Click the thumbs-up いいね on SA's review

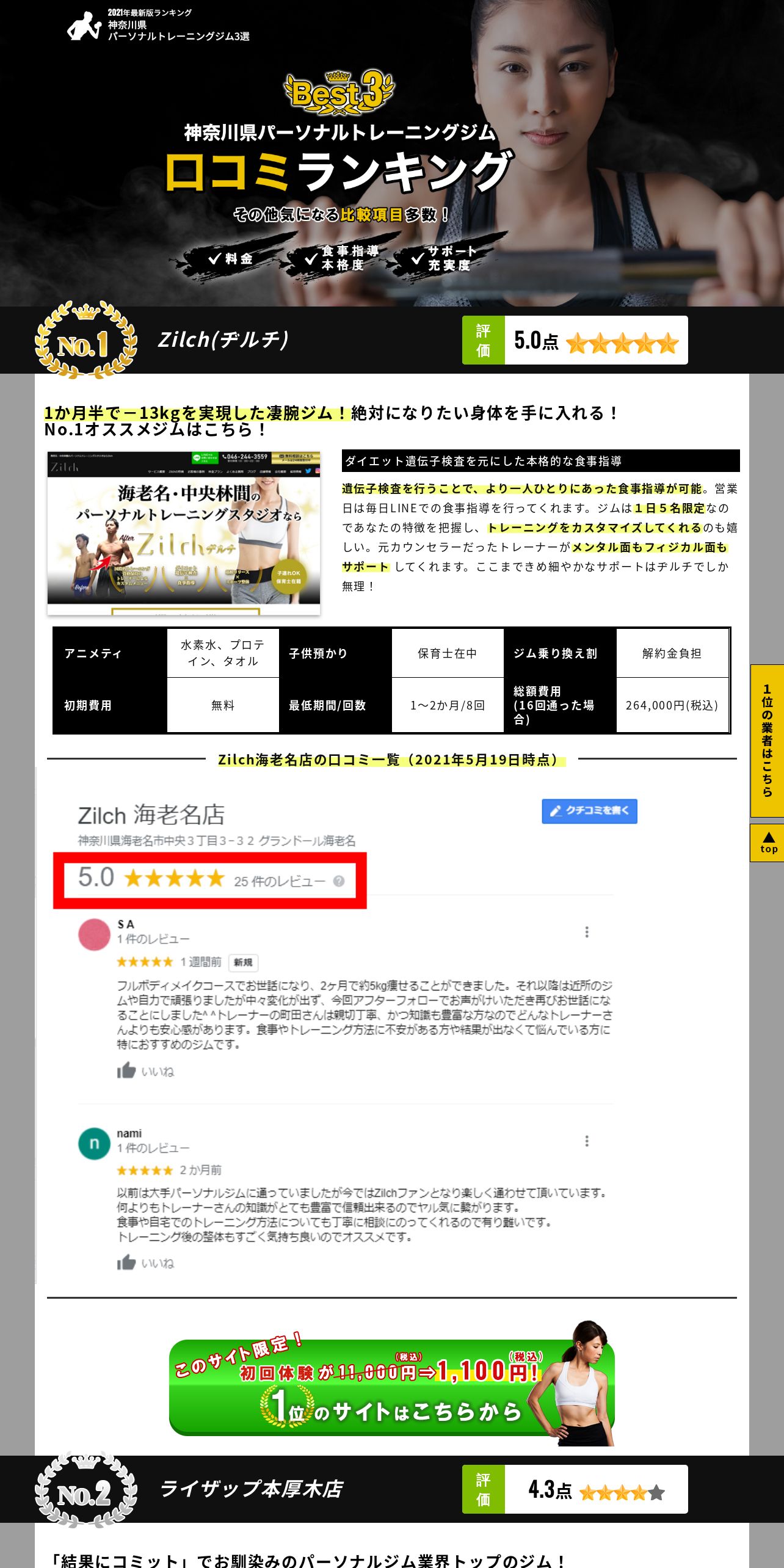(x=145, y=1071)
